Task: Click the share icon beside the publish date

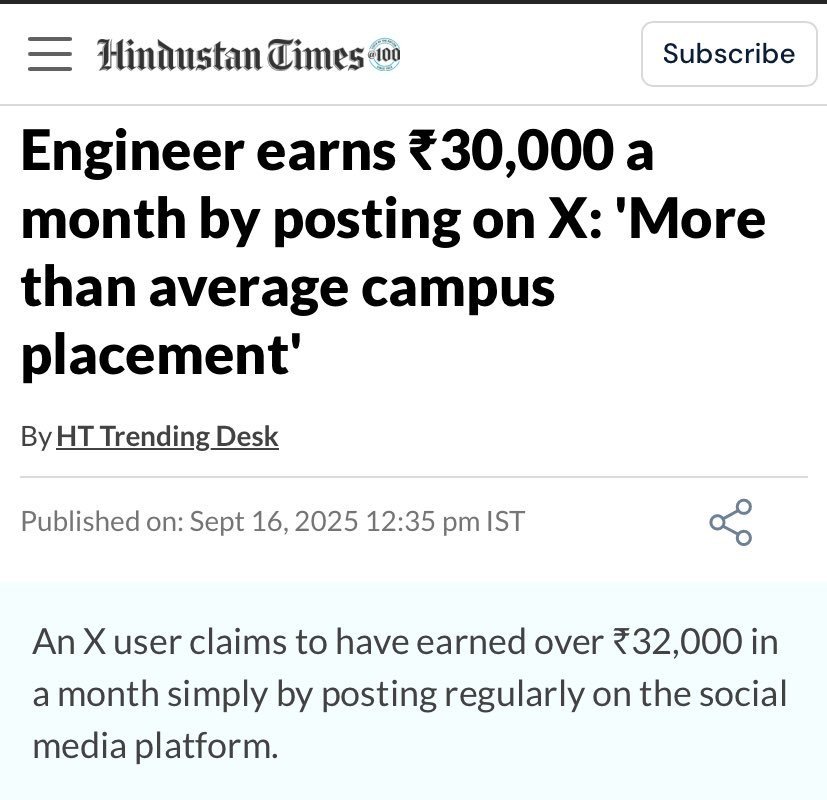Action: coord(730,522)
